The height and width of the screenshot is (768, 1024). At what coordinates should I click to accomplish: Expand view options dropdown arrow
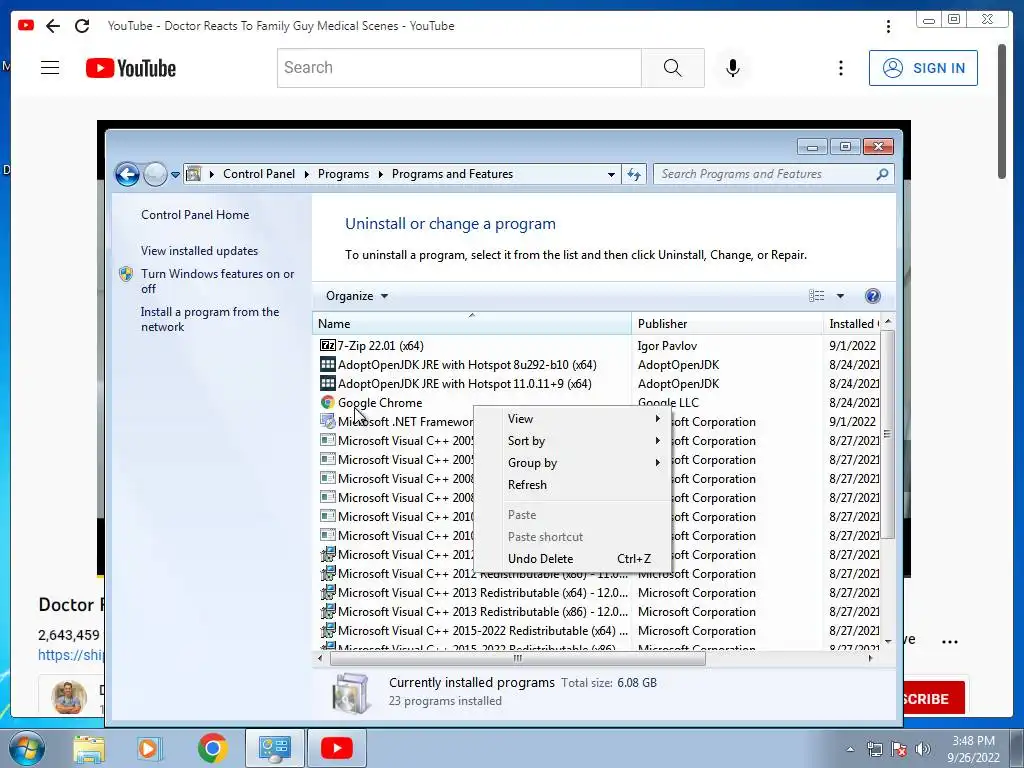coord(840,296)
